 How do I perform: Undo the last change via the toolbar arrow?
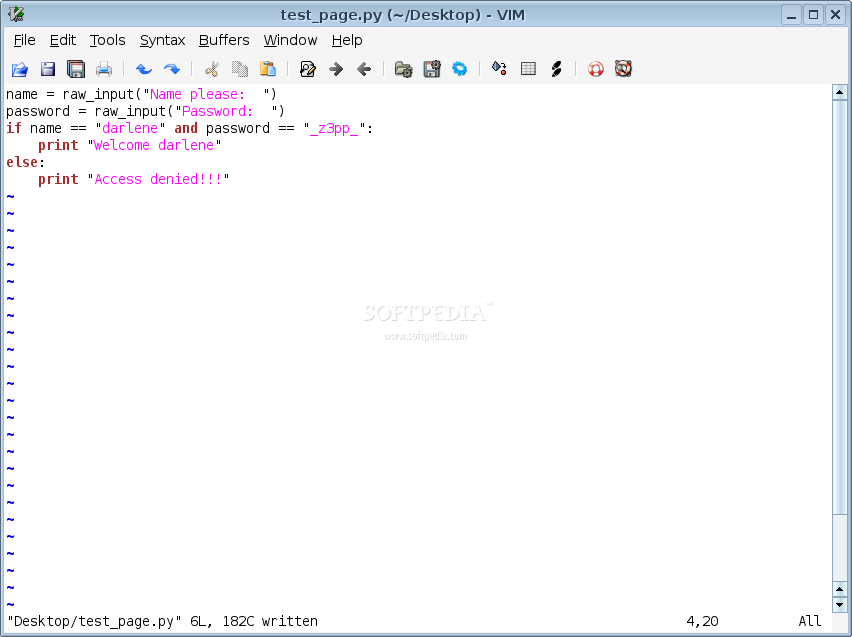tap(143, 69)
